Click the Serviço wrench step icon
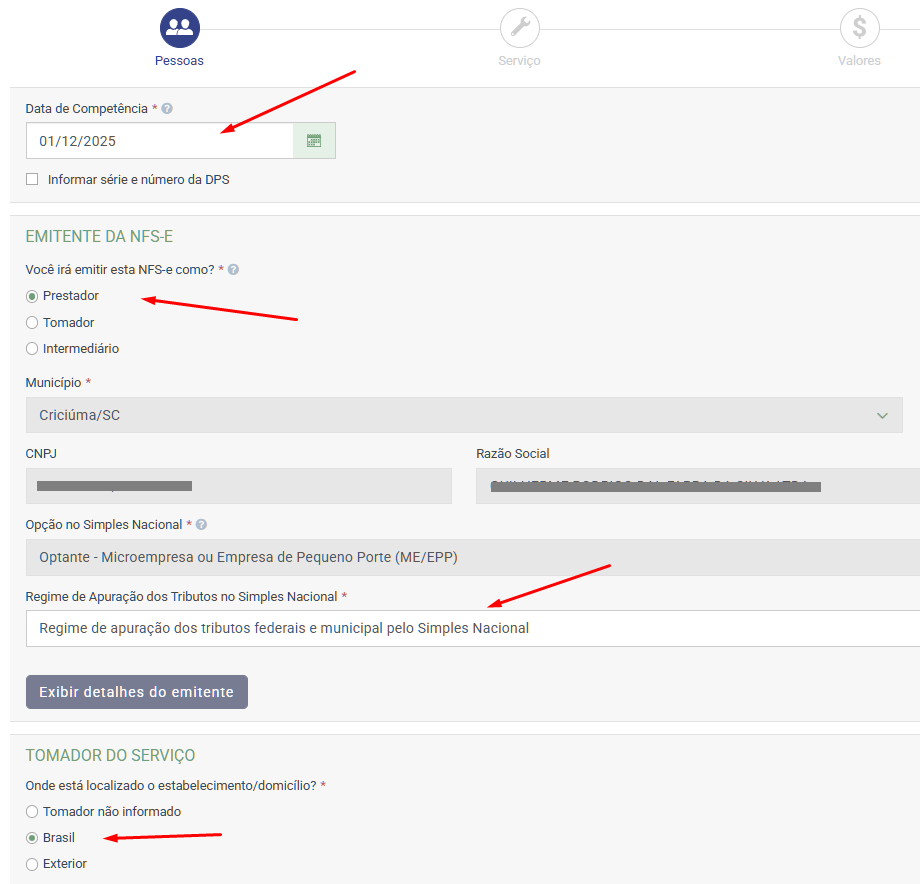Image resolution: width=920 pixels, height=884 pixels. click(520, 28)
